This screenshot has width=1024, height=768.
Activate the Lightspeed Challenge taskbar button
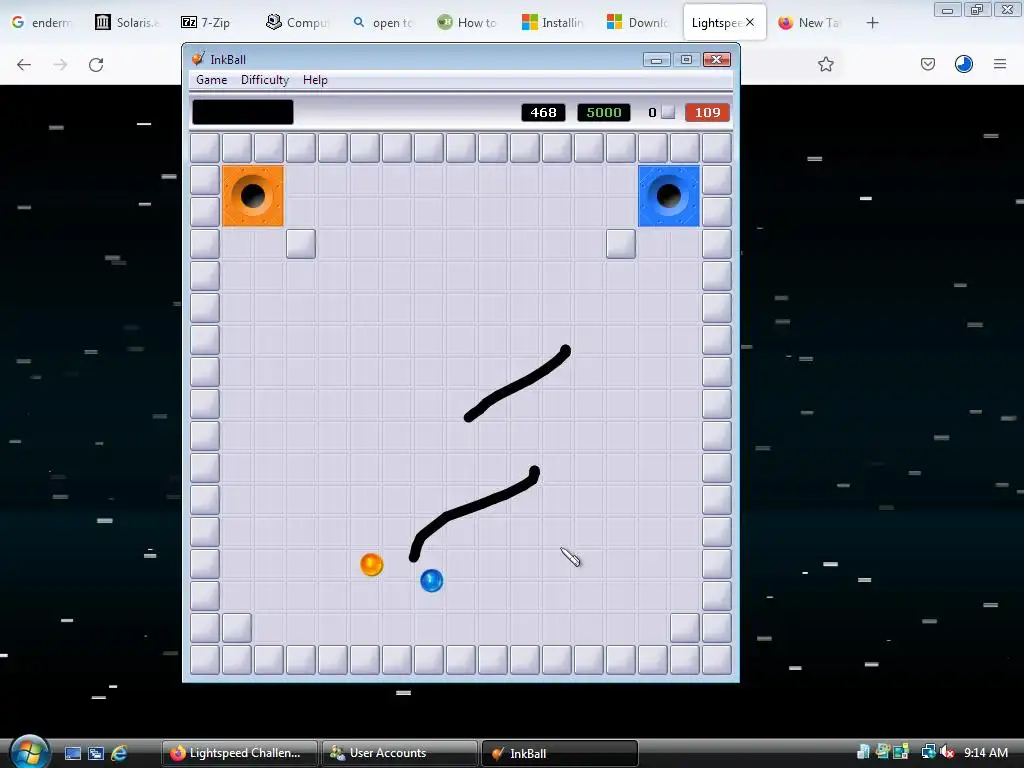pos(239,753)
